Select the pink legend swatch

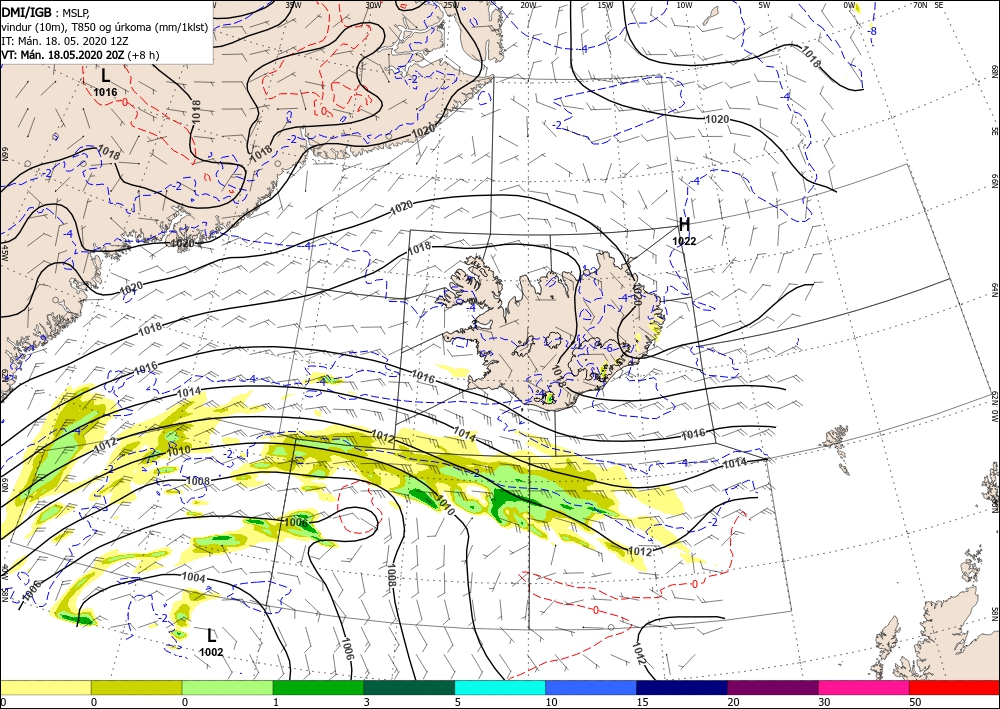864,687
